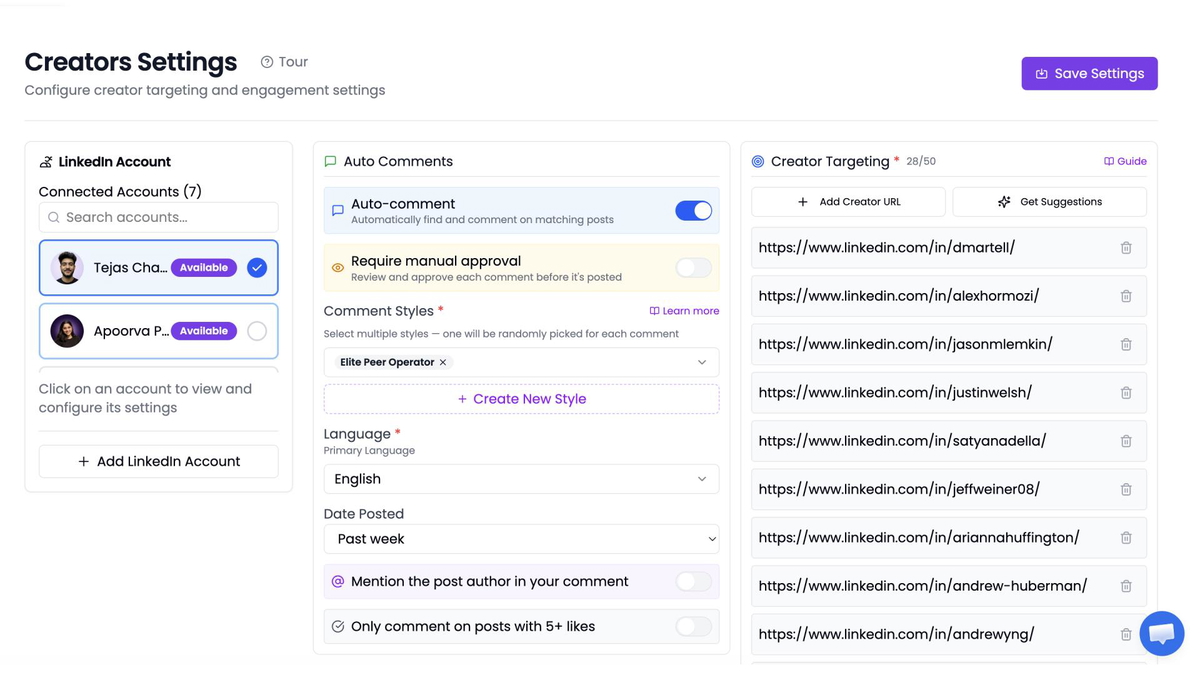The image size is (1200, 675).
Task: Click Add LinkedIn Account button
Action: (159, 461)
